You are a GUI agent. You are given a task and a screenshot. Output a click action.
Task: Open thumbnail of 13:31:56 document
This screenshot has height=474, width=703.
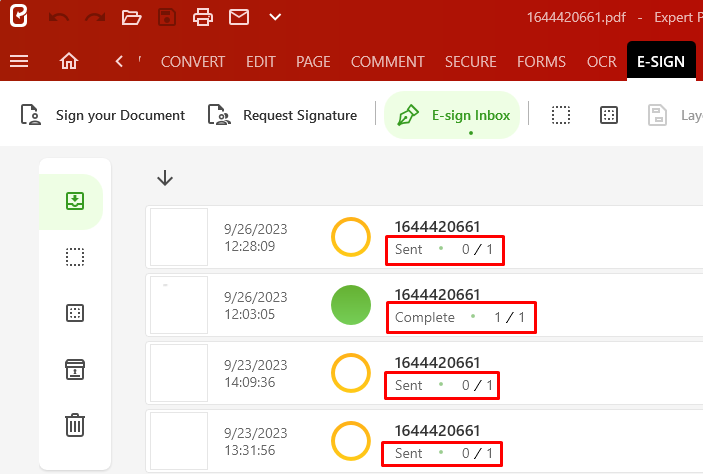click(x=179, y=441)
